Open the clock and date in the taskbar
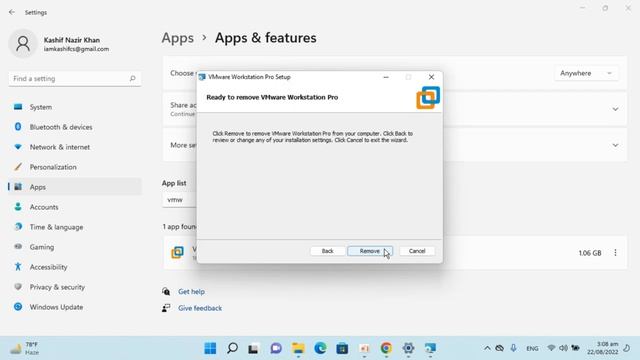The image size is (640, 360). coord(602,348)
